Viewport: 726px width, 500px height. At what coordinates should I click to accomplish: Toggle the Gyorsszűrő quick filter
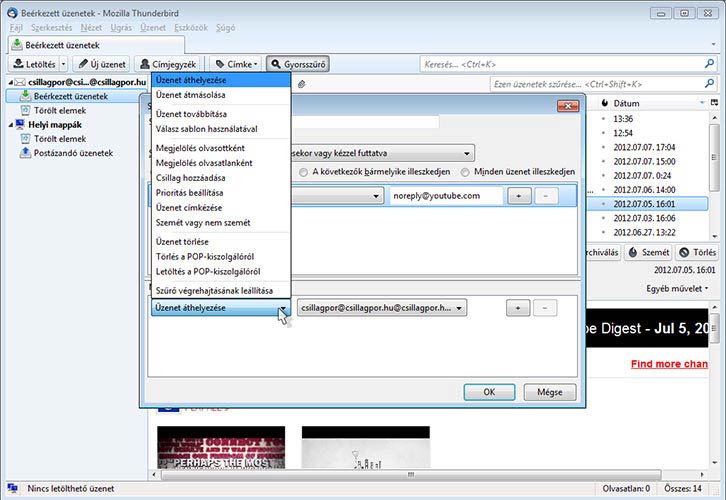298,64
